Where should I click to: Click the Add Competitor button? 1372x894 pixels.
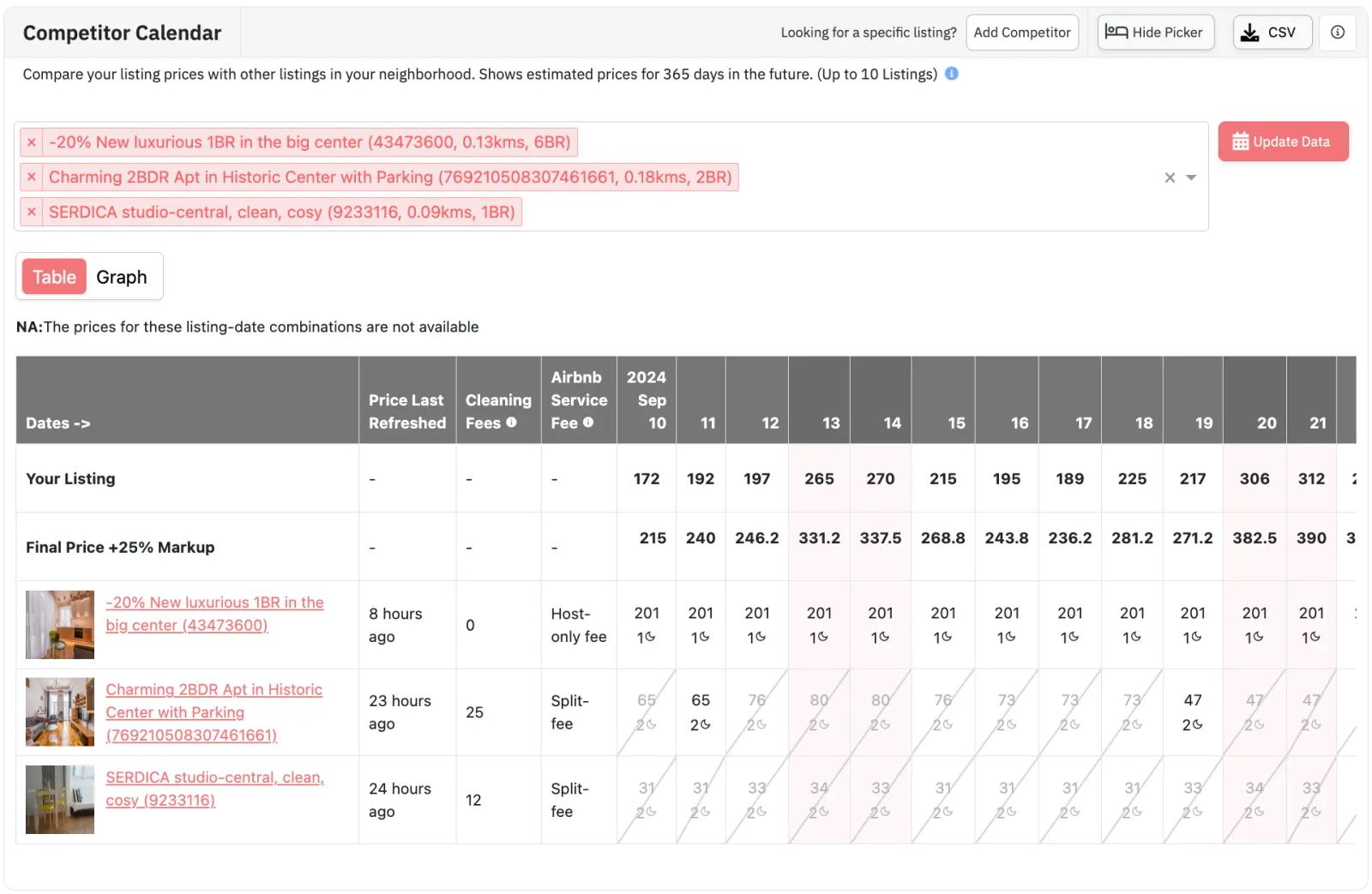pos(1022,33)
